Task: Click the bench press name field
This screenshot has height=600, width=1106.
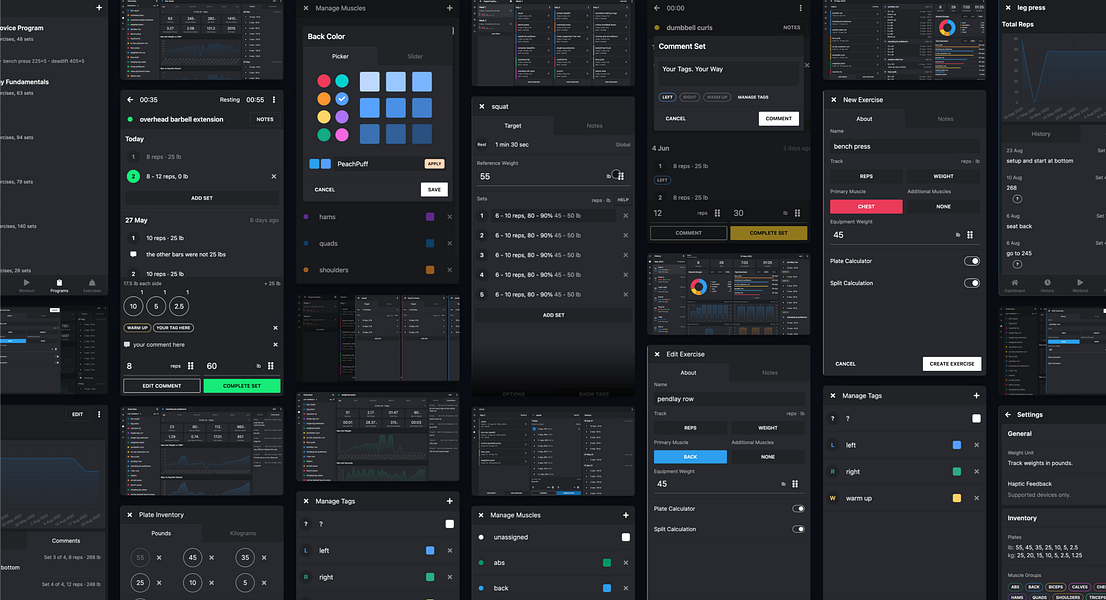Action: (x=905, y=147)
